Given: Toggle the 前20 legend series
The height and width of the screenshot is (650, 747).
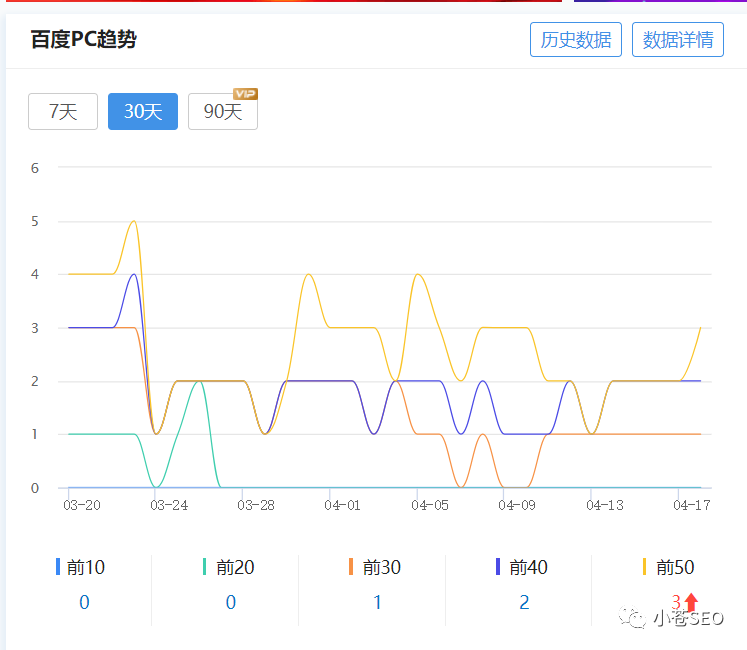Looking at the screenshot, I should (x=235, y=567).
